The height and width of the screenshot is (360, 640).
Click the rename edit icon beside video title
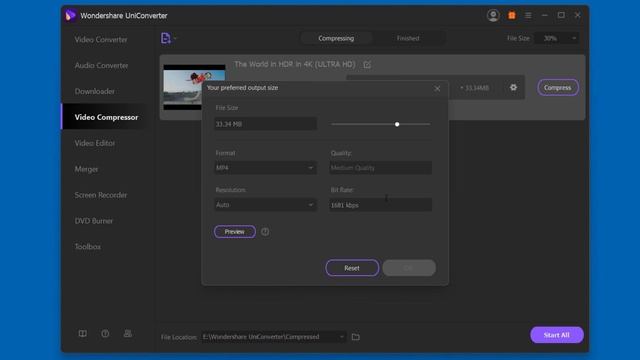pyautogui.click(x=367, y=64)
